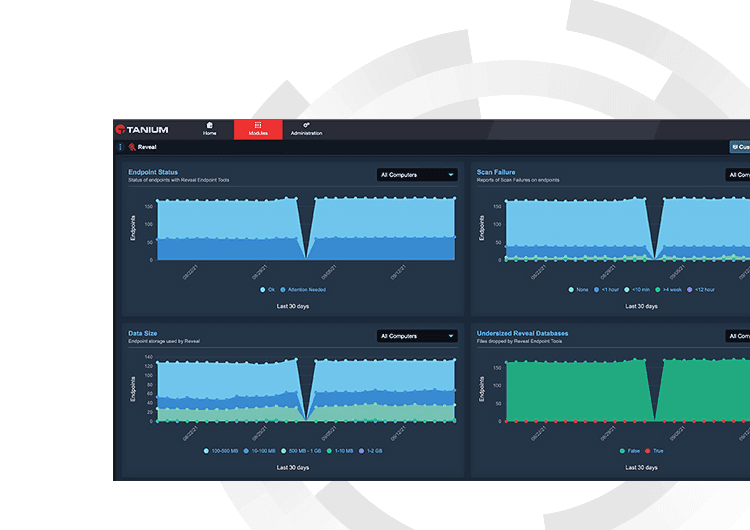
Task: Toggle the False series legend entry
Action: [x=629, y=451]
